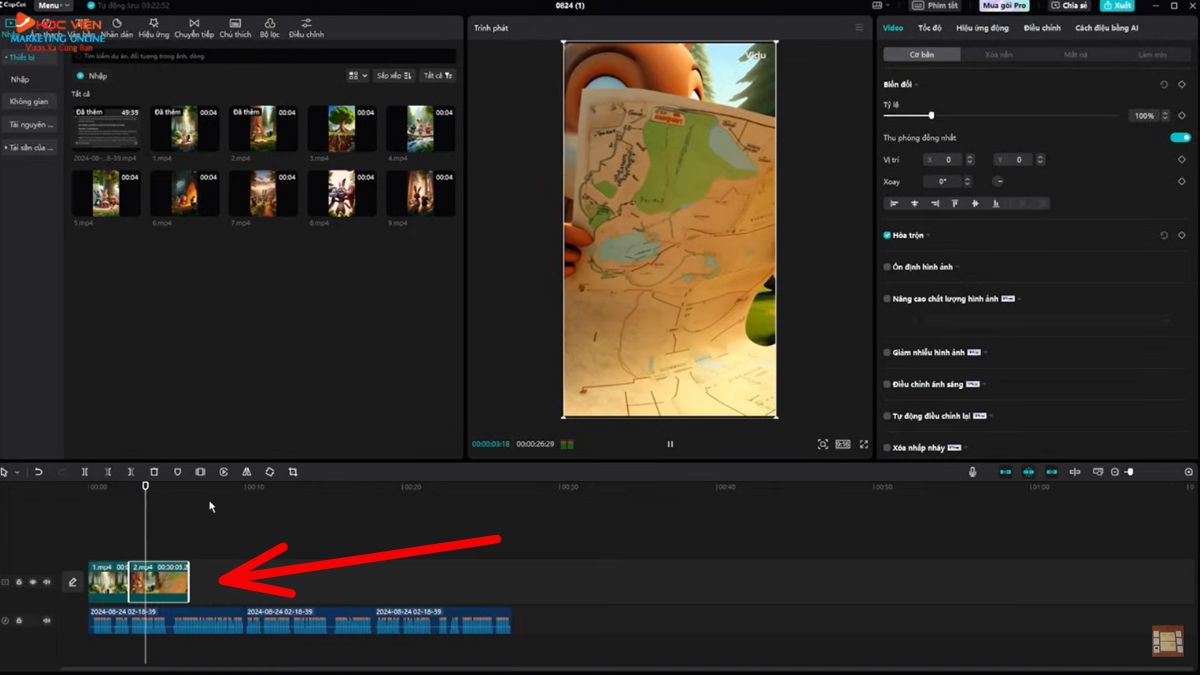The image size is (1200, 675).
Task: Open the Hiệu ứng (effects) panel icon
Action: 153,28
